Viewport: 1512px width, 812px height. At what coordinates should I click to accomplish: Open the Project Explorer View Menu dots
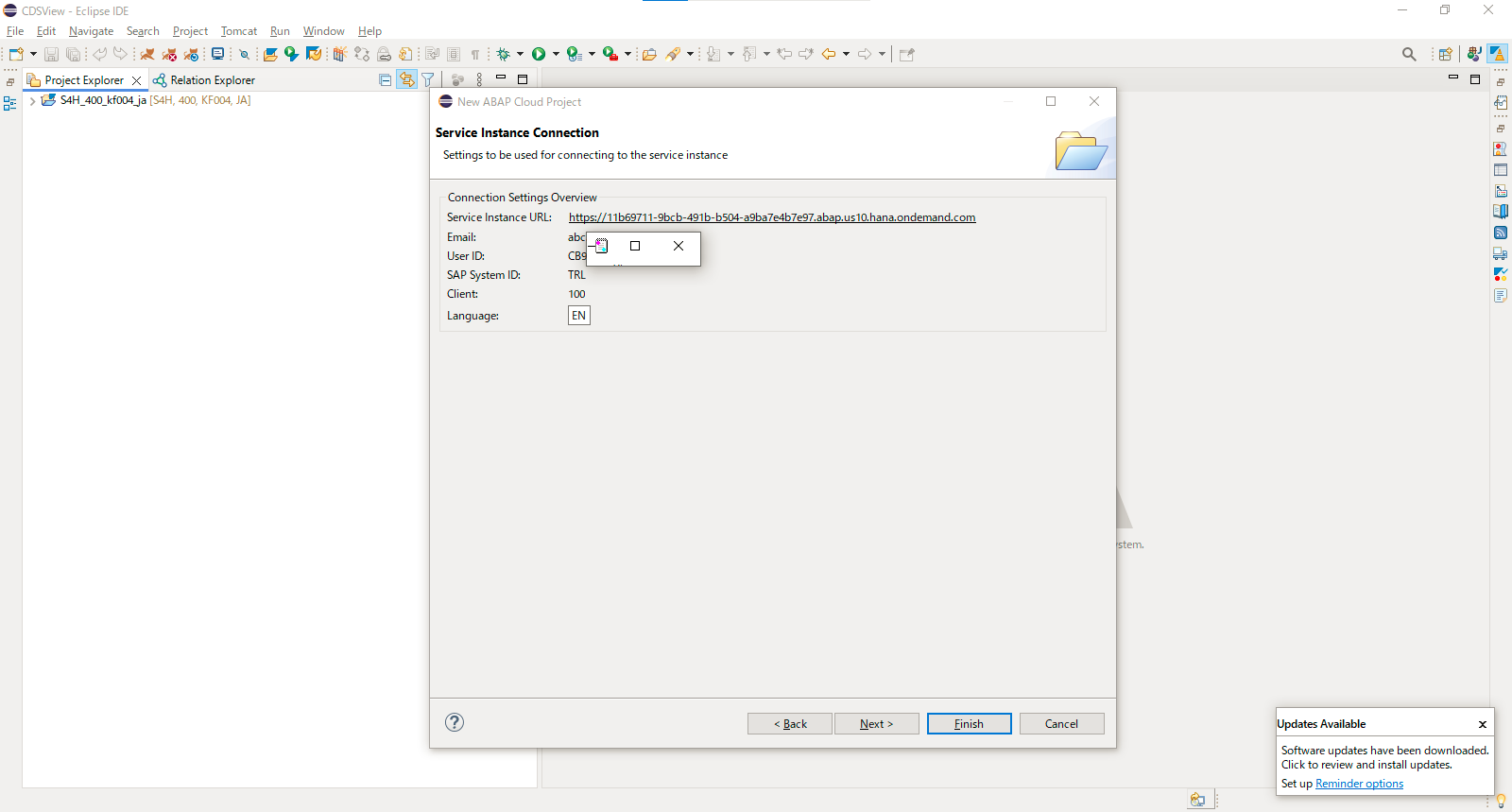tap(479, 79)
